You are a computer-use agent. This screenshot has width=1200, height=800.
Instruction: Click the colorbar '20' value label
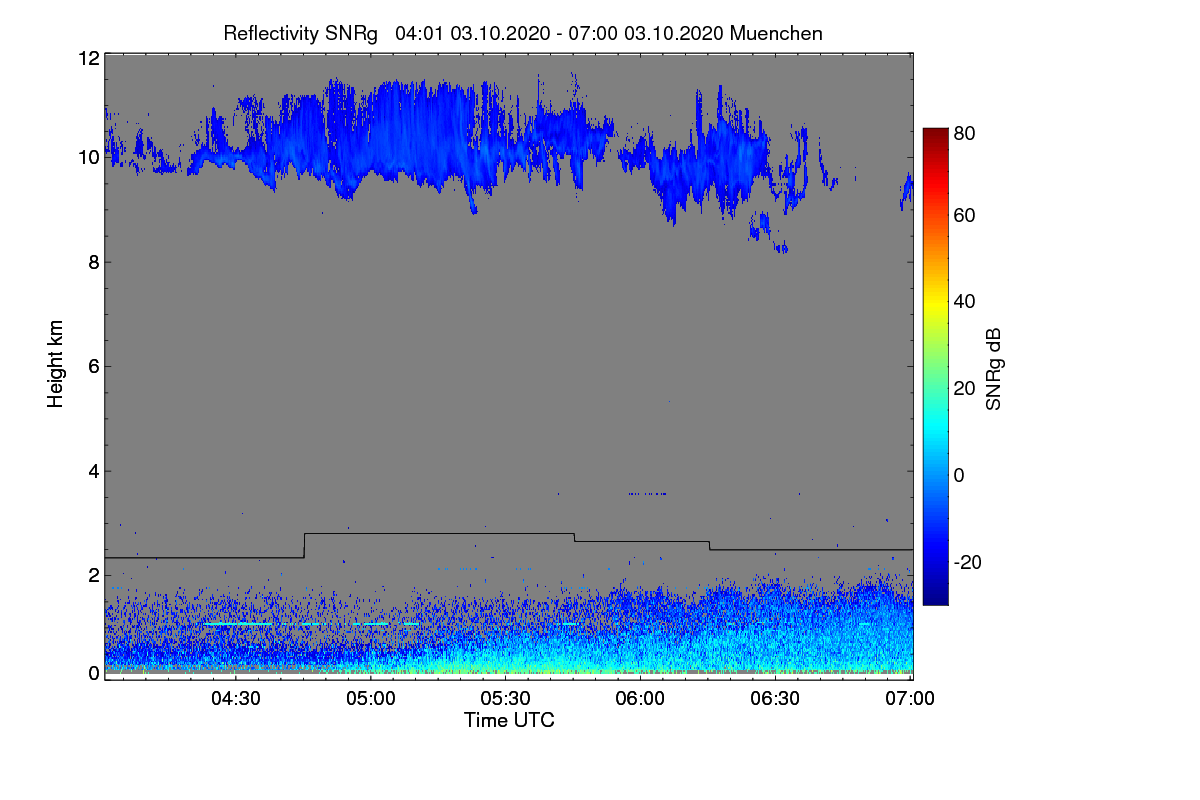tap(965, 389)
